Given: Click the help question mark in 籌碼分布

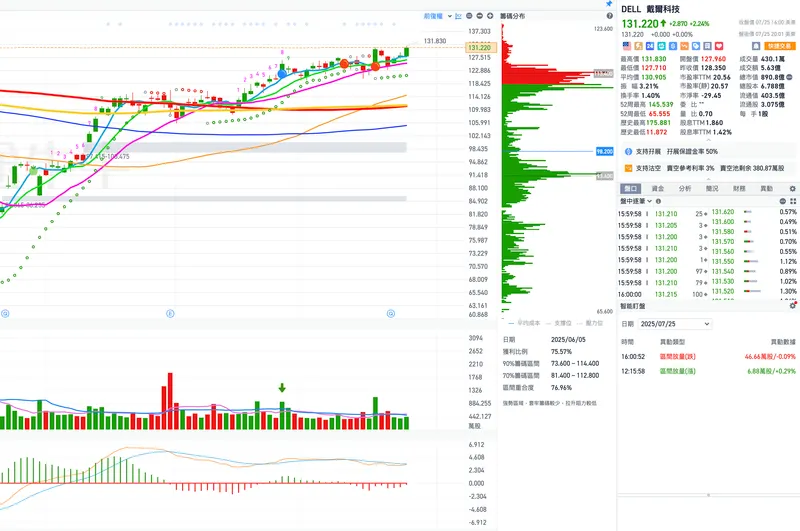Looking at the screenshot, I should (609, 16).
